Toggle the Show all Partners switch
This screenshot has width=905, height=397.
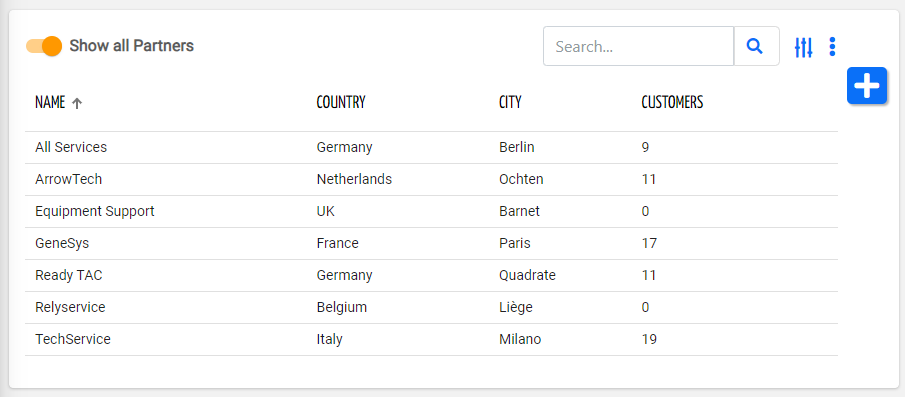pyautogui.click(x=44, y=46)
